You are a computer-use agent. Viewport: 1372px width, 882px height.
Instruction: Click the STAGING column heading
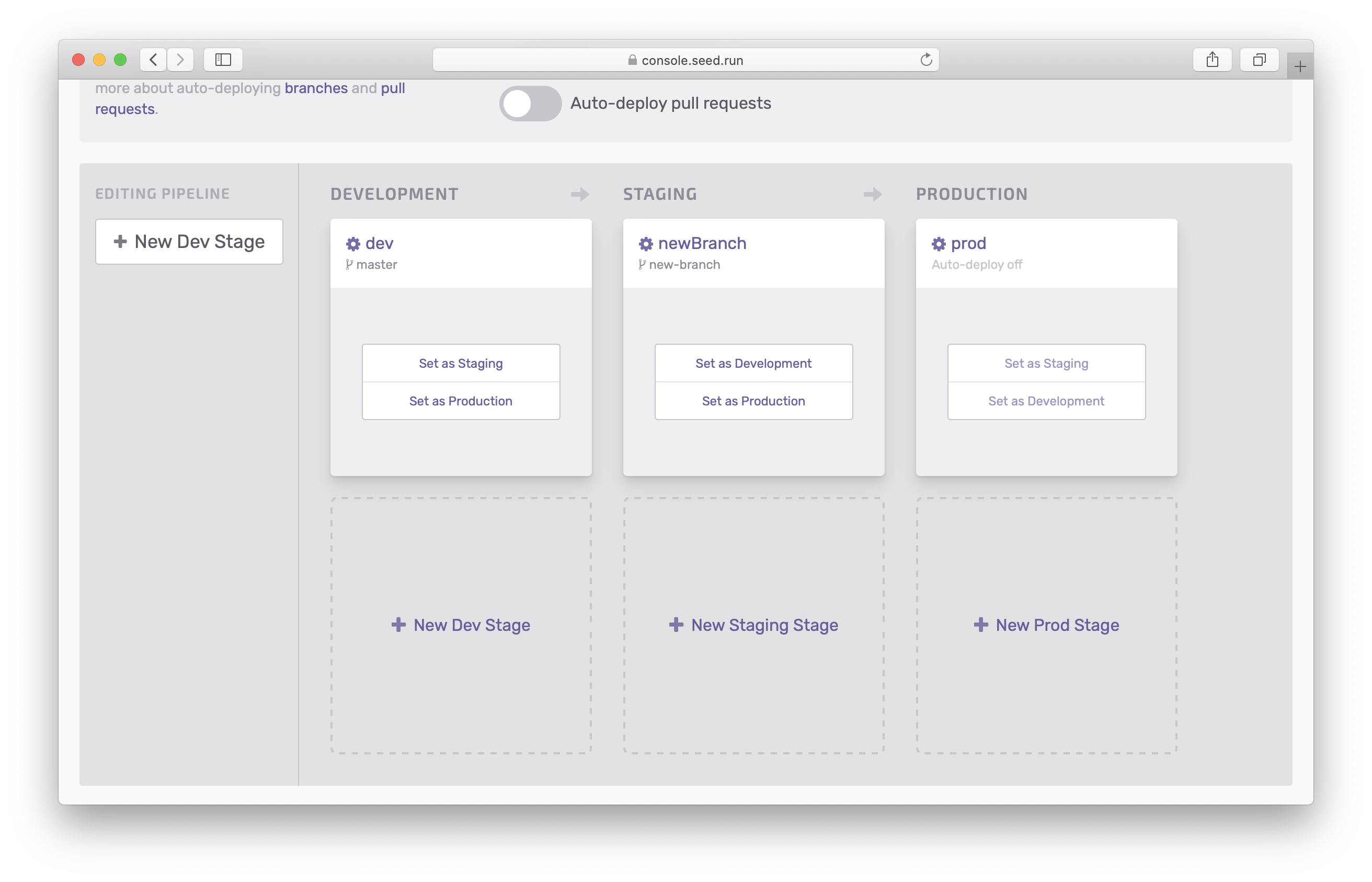(x=660, y=194)
